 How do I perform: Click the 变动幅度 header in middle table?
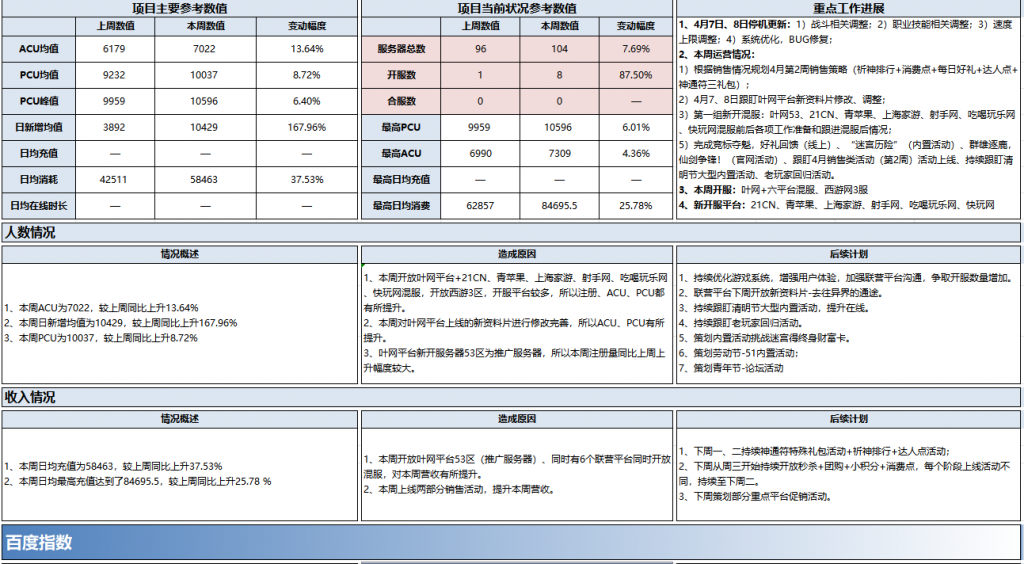pyautogui.click(x=635, y=27)
